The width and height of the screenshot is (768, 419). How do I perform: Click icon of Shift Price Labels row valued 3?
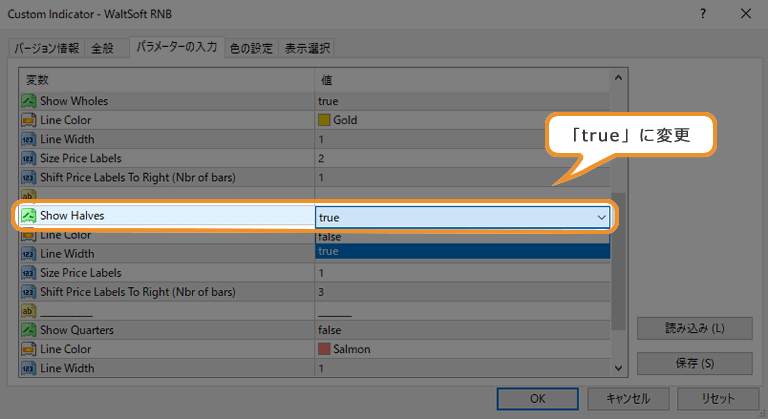point(28,292)
